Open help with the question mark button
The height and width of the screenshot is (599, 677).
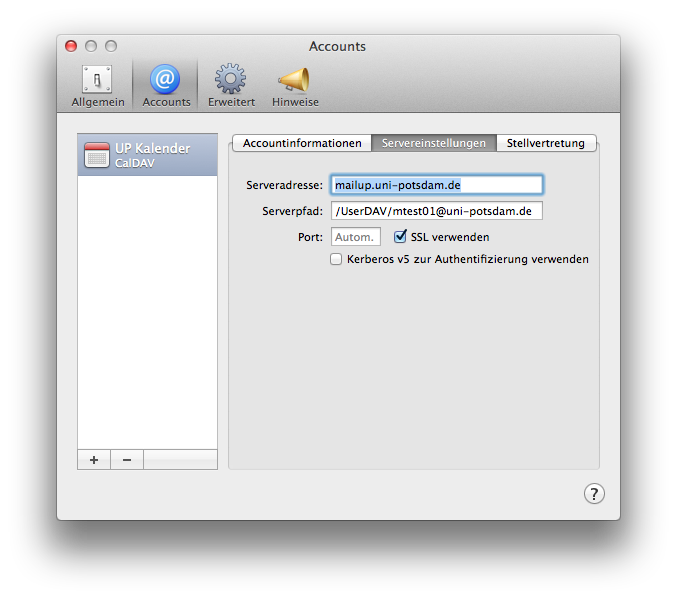pyautogui.click(x=594, y=493)
